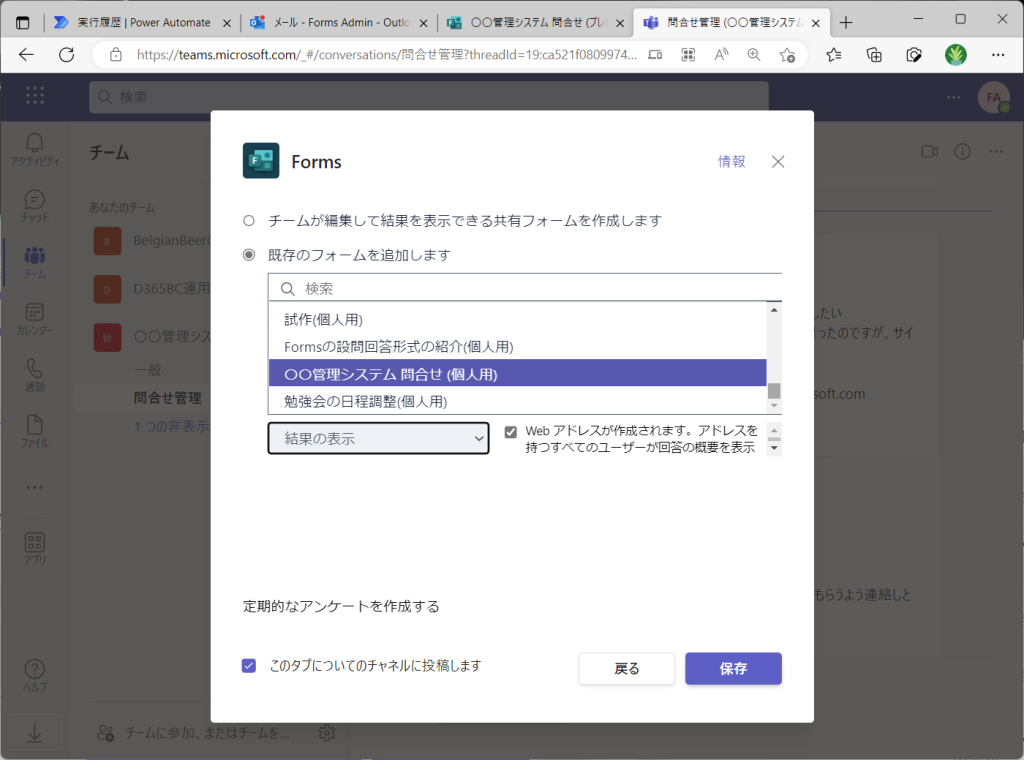Screen dimensions: 1024x760
Task: Open the read aloud icon
Action: click(721, 55)
